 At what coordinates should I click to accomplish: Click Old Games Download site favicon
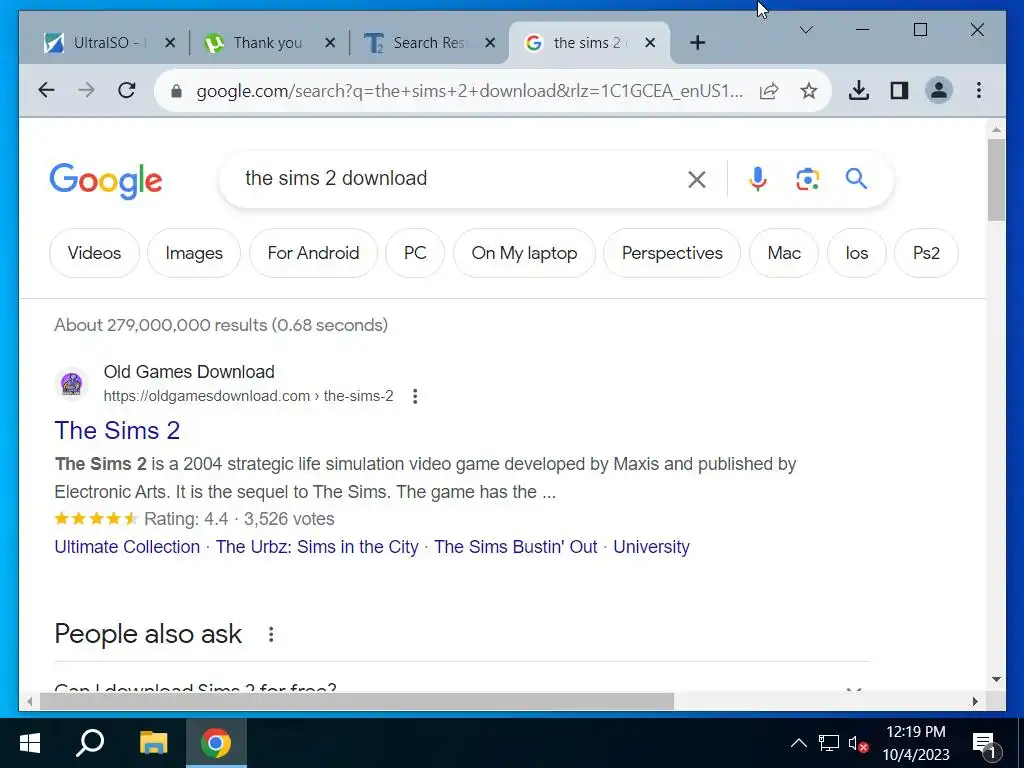tap(71, 383)
